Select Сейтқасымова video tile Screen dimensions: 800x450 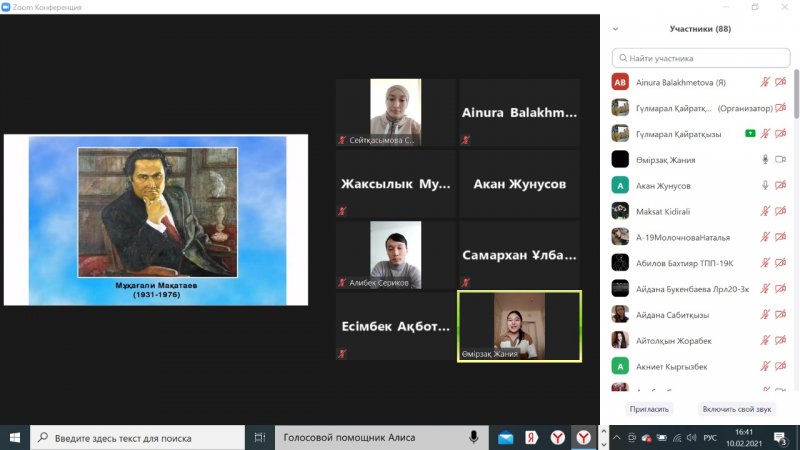tap(395, 112)
